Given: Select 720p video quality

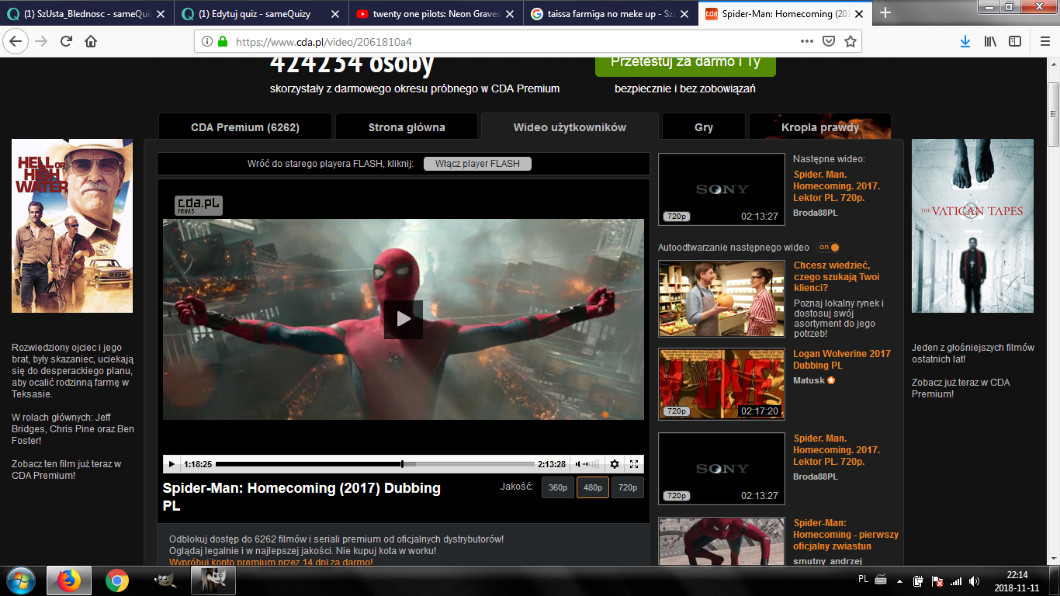Looking at the screenshot, I should coord(627,488).
